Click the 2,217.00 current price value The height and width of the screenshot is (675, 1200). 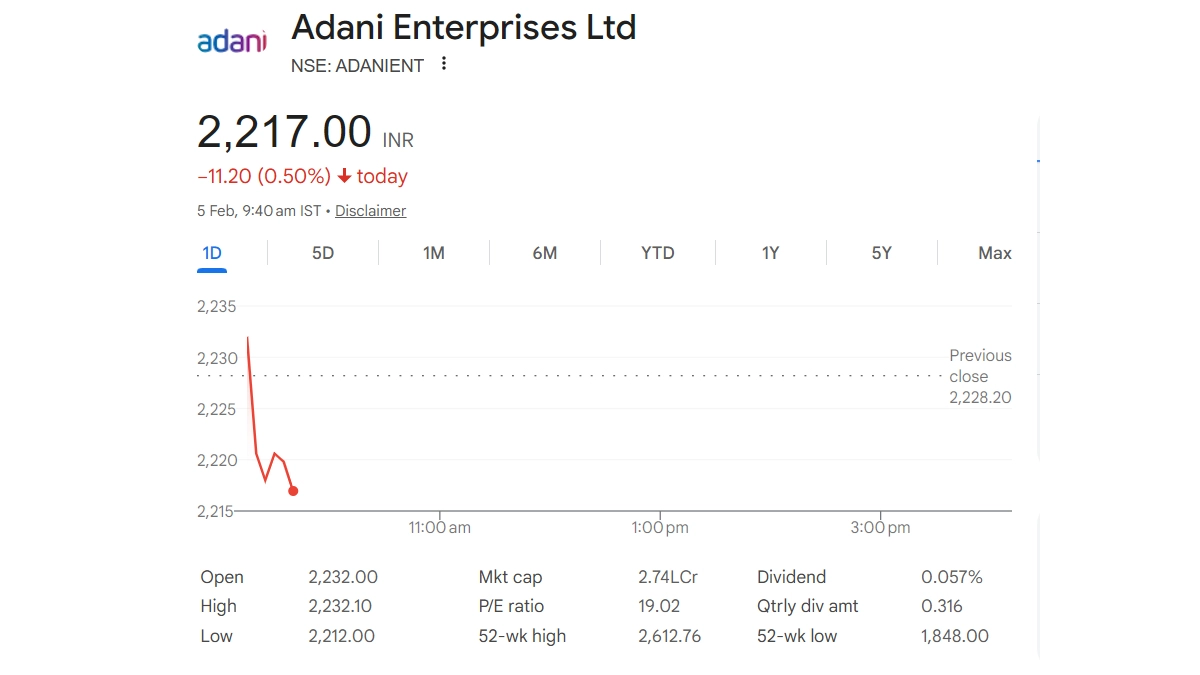(285, 132)
